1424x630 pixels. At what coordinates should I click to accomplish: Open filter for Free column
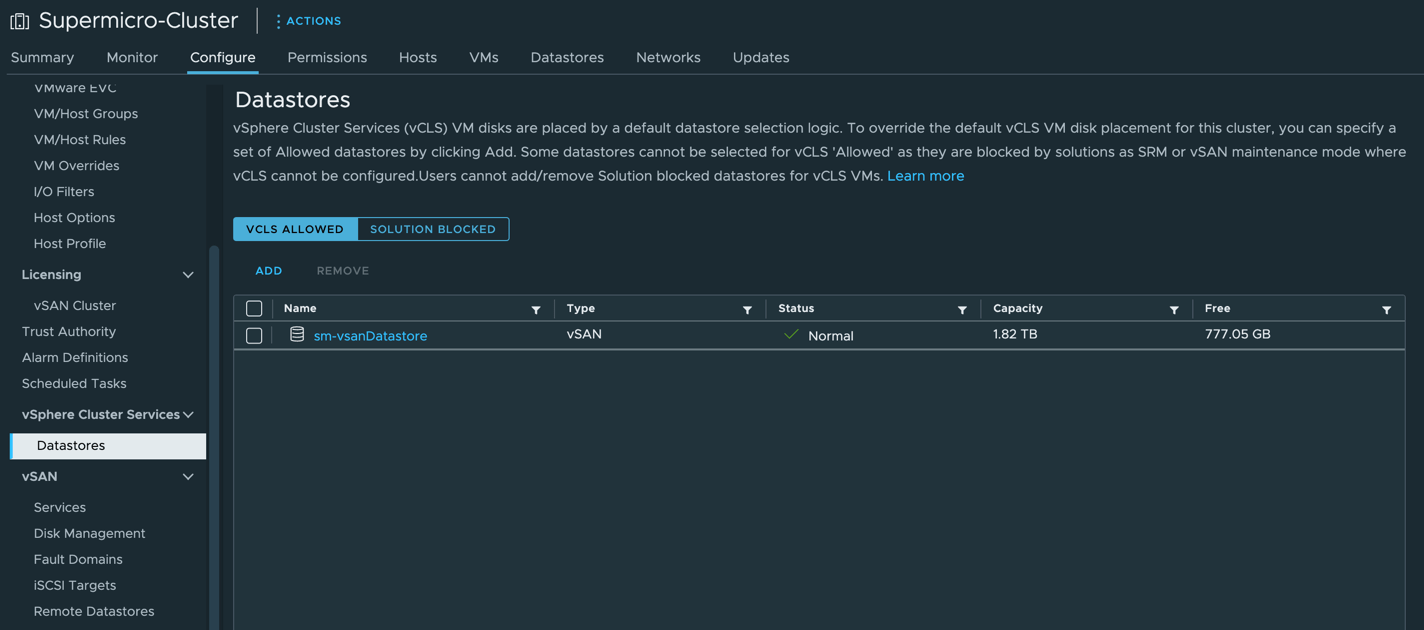pos(1386,310)
